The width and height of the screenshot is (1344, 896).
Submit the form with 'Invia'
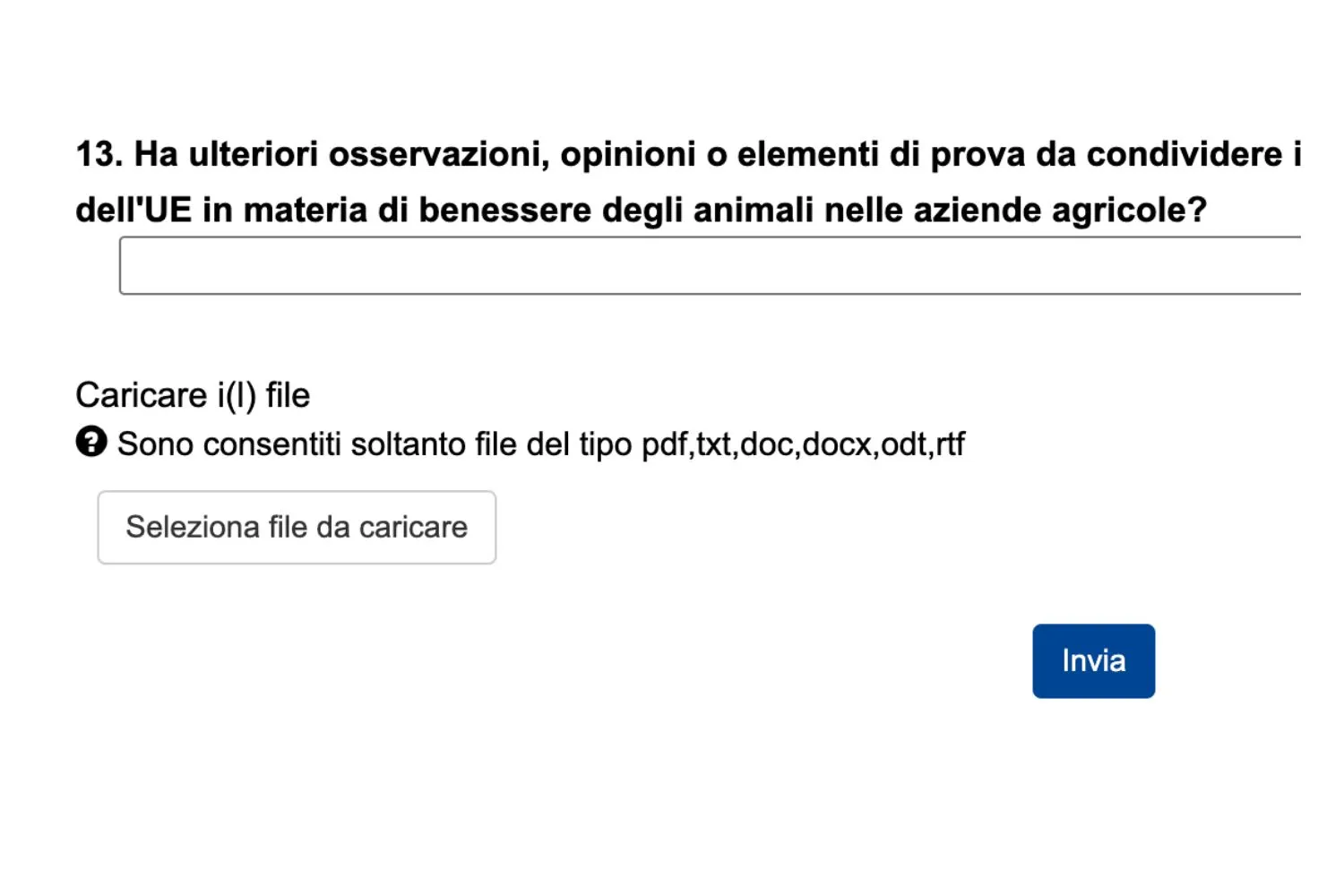pos(1093,660)
